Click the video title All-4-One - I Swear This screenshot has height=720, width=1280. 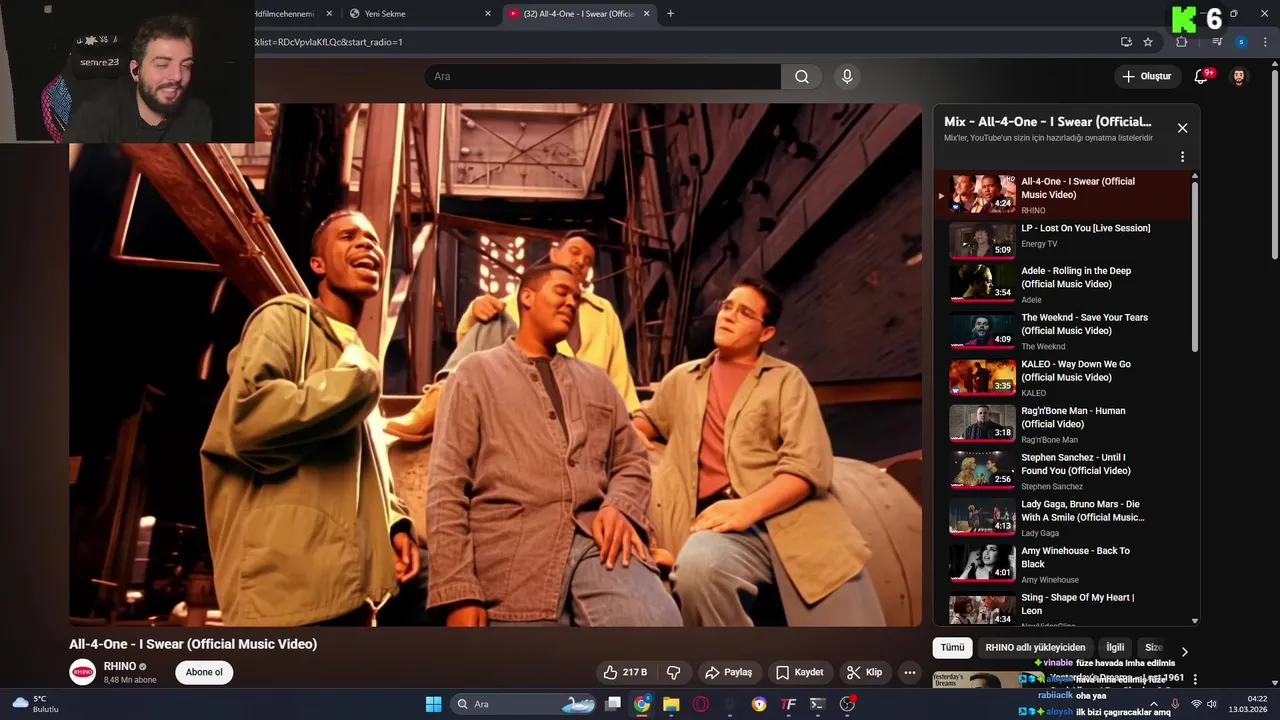click(x=193, y=644)
